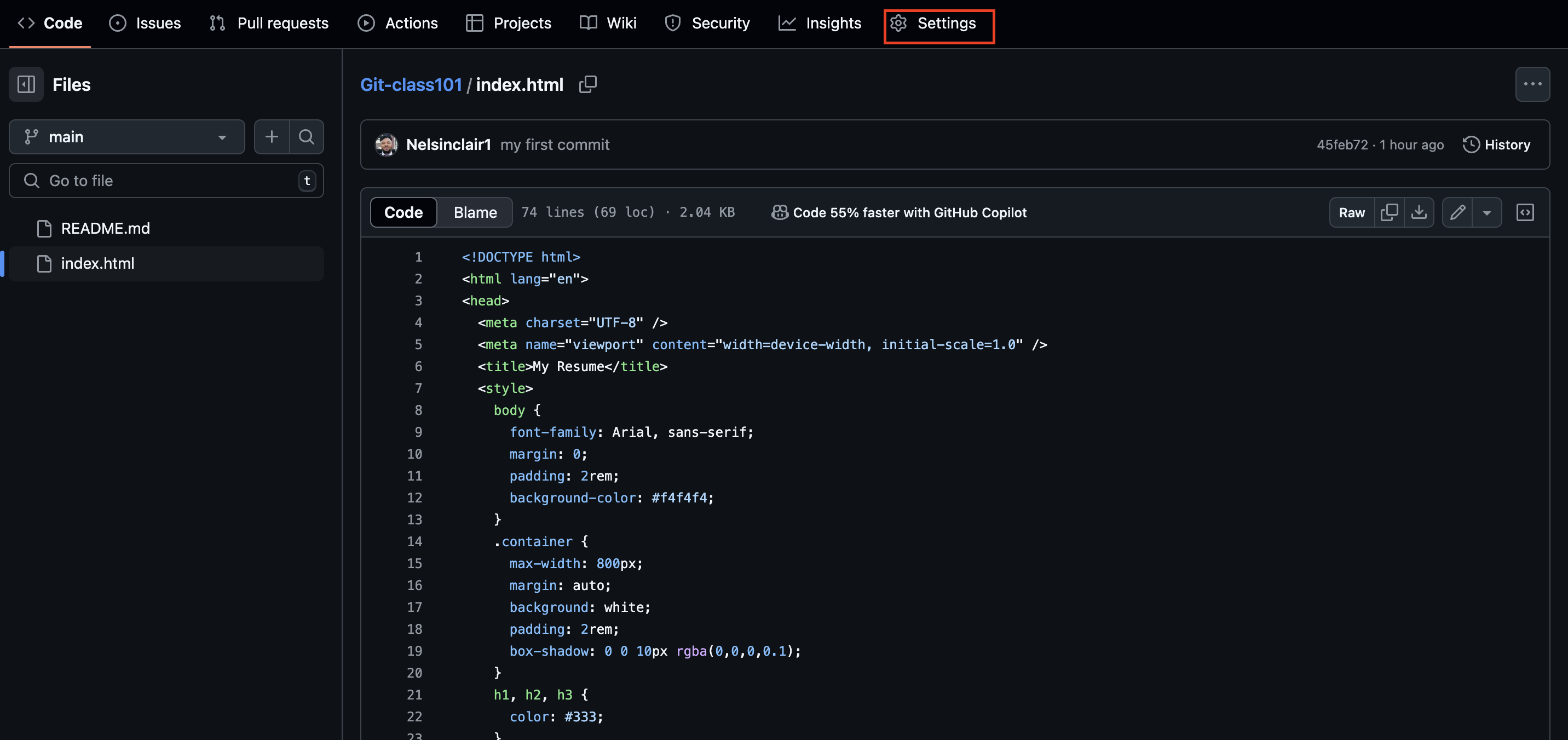Open the Wiki tab
This screenshot has height=740, width=1568.
click(608, 23)
